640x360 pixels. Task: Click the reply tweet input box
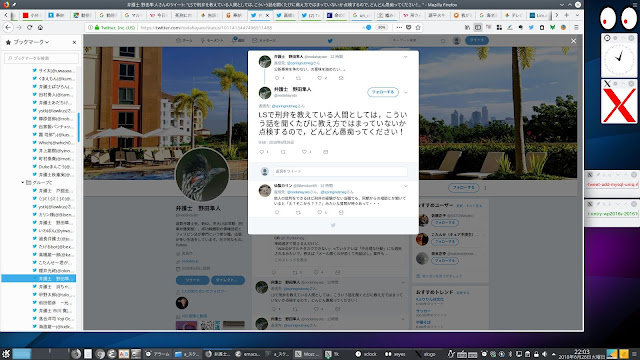pyautogui.click(x=340, y=171)
